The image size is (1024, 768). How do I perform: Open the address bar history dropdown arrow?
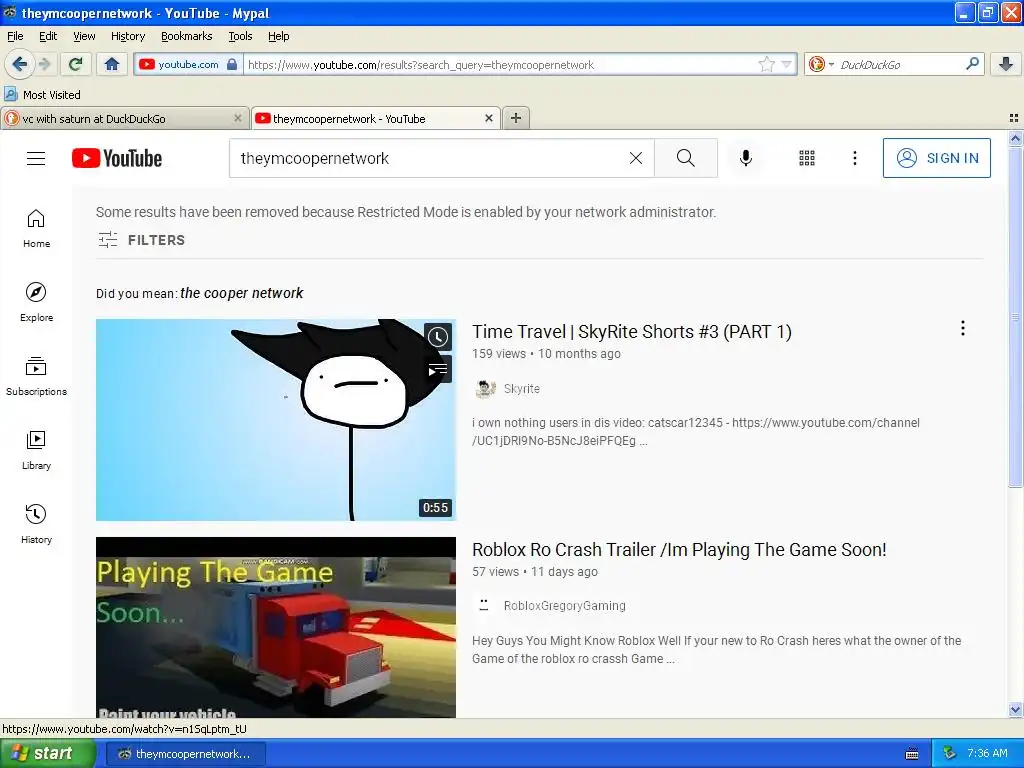click(787, 64)
